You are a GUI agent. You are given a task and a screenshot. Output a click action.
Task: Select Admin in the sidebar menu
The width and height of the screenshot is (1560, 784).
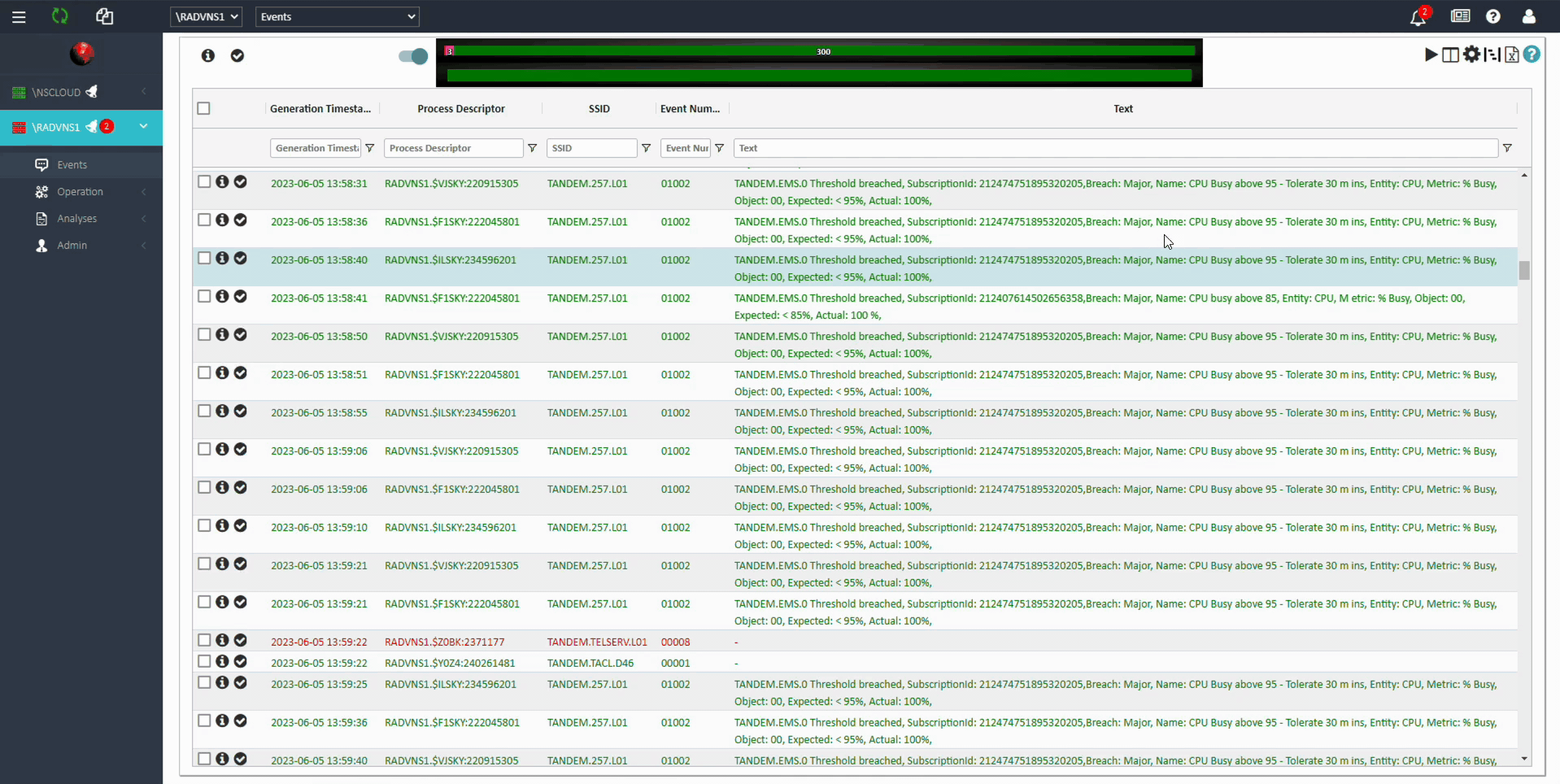(x=72, y=246)
